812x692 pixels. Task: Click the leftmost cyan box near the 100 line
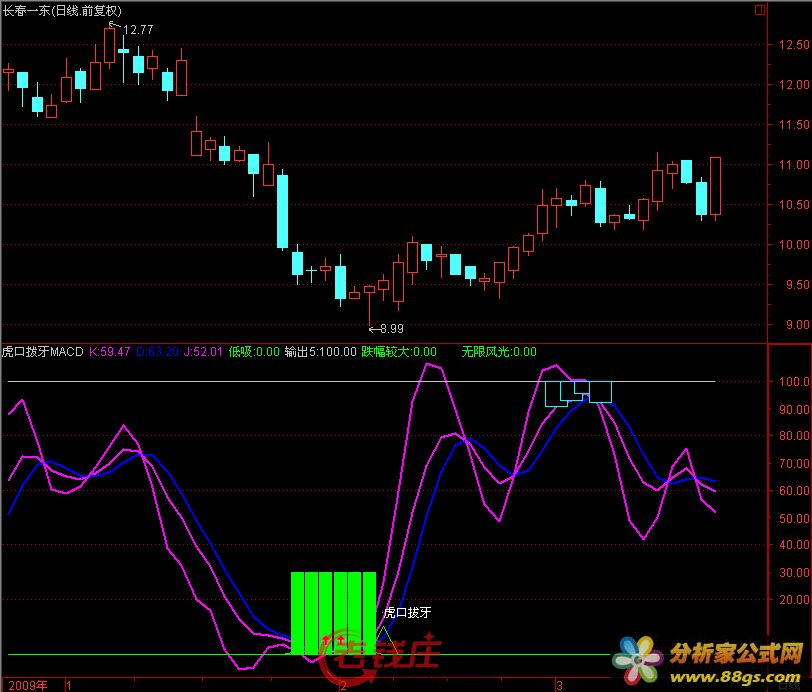(x=556, y=394)
